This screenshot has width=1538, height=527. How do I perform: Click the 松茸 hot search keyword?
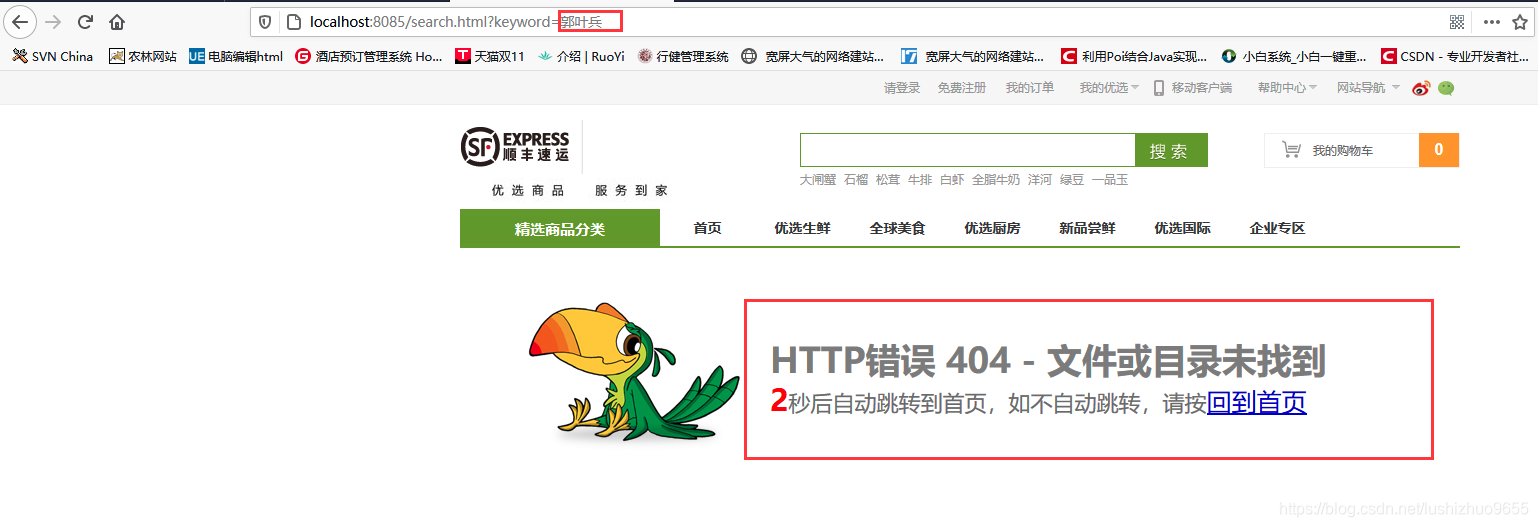[888, 180]
